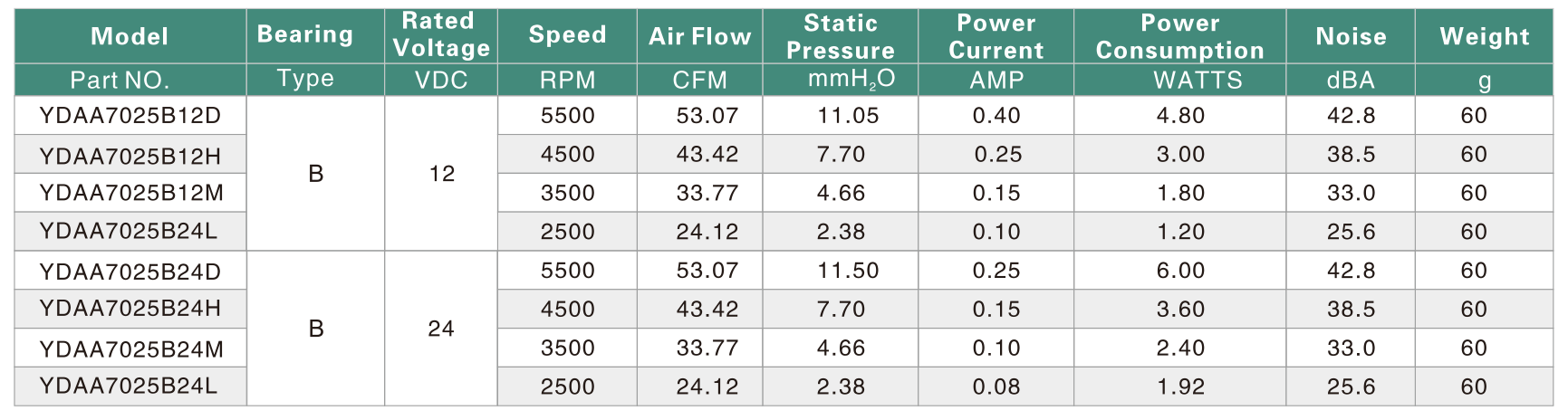This screenshot has width=1568, height=420.
Task: Select the RPM unit cell
Action: pos(567,80)
